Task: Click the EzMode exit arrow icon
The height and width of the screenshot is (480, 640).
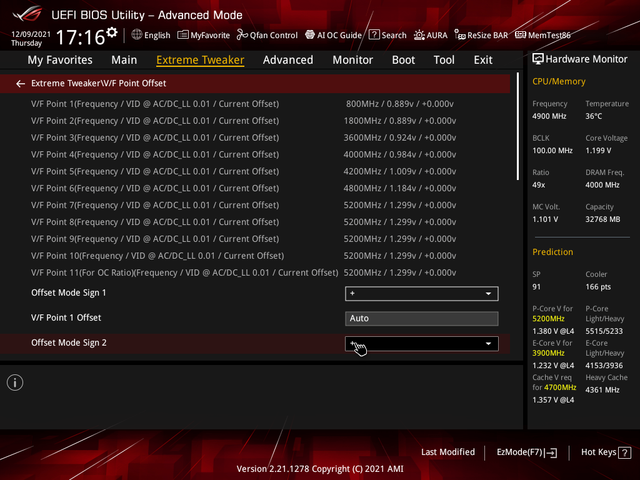Action: 551,453
